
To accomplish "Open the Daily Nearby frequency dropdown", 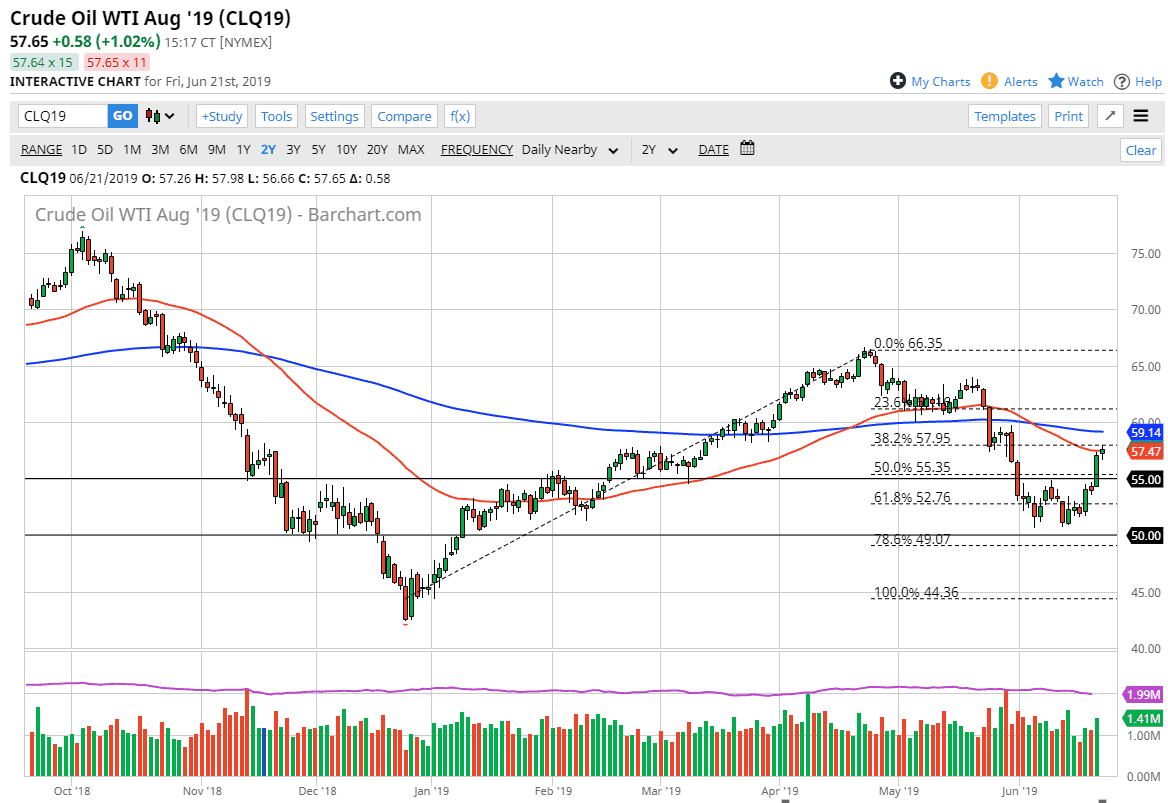I will click(570, 149).
